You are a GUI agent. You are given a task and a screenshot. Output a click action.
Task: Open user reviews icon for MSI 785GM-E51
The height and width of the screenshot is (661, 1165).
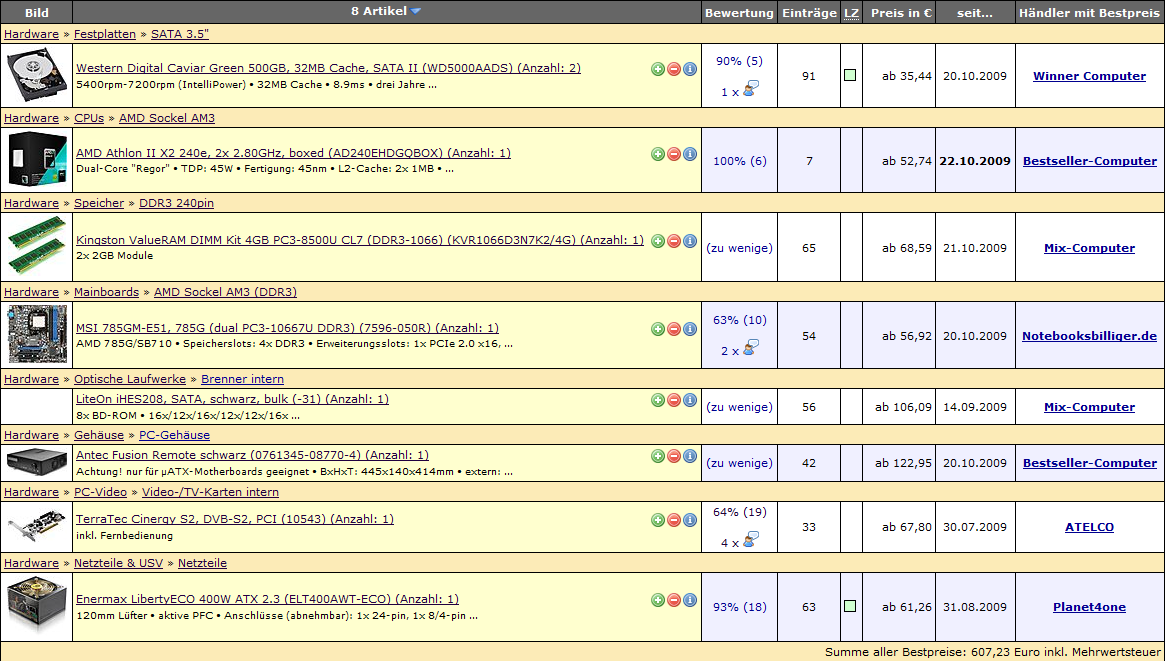click(x=750, y=347)
